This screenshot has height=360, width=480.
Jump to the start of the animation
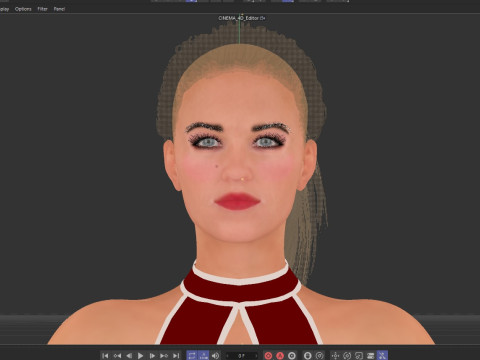[105, 356]
